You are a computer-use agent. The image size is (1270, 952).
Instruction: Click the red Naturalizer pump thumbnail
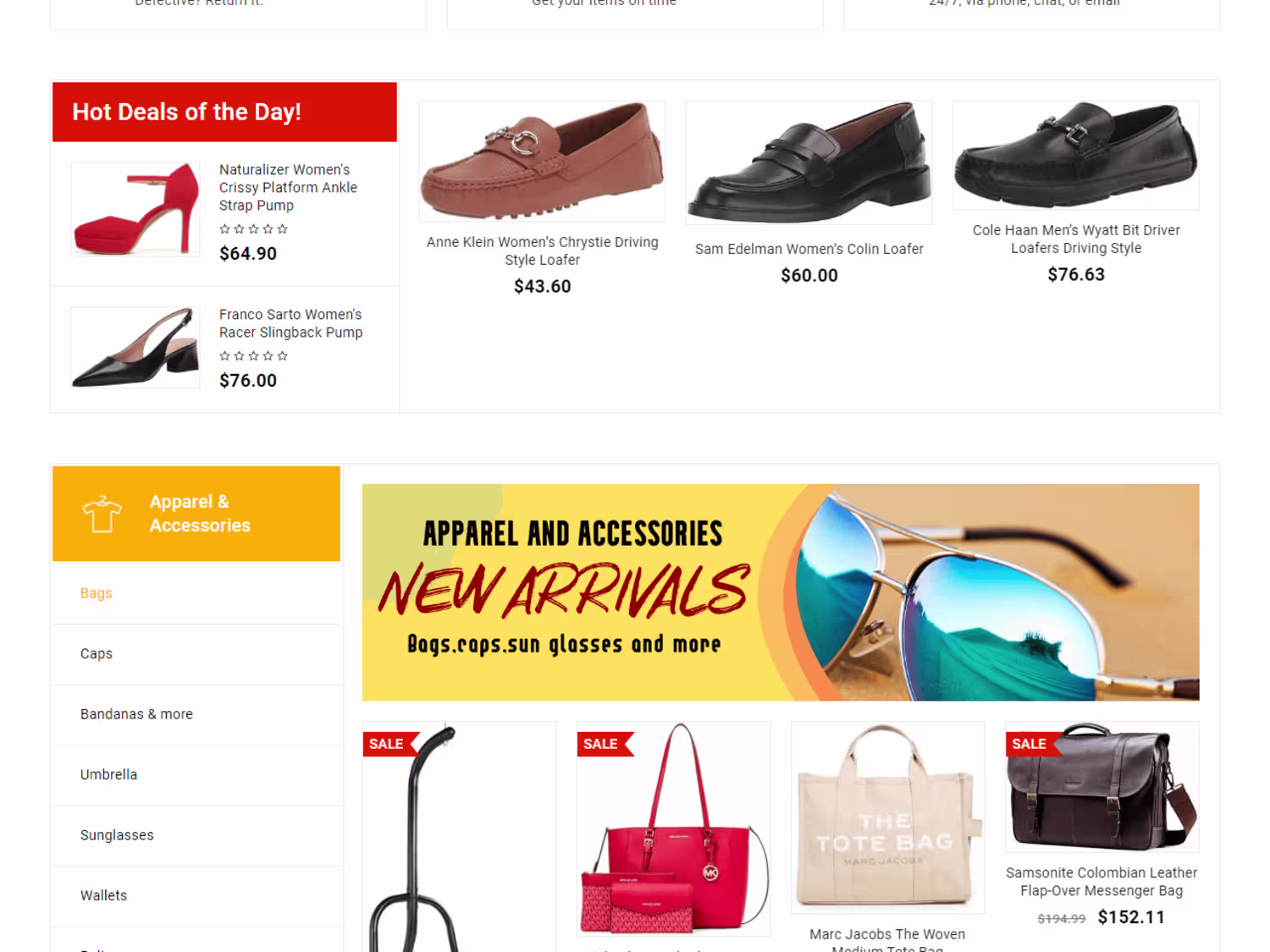coord(135,209)
